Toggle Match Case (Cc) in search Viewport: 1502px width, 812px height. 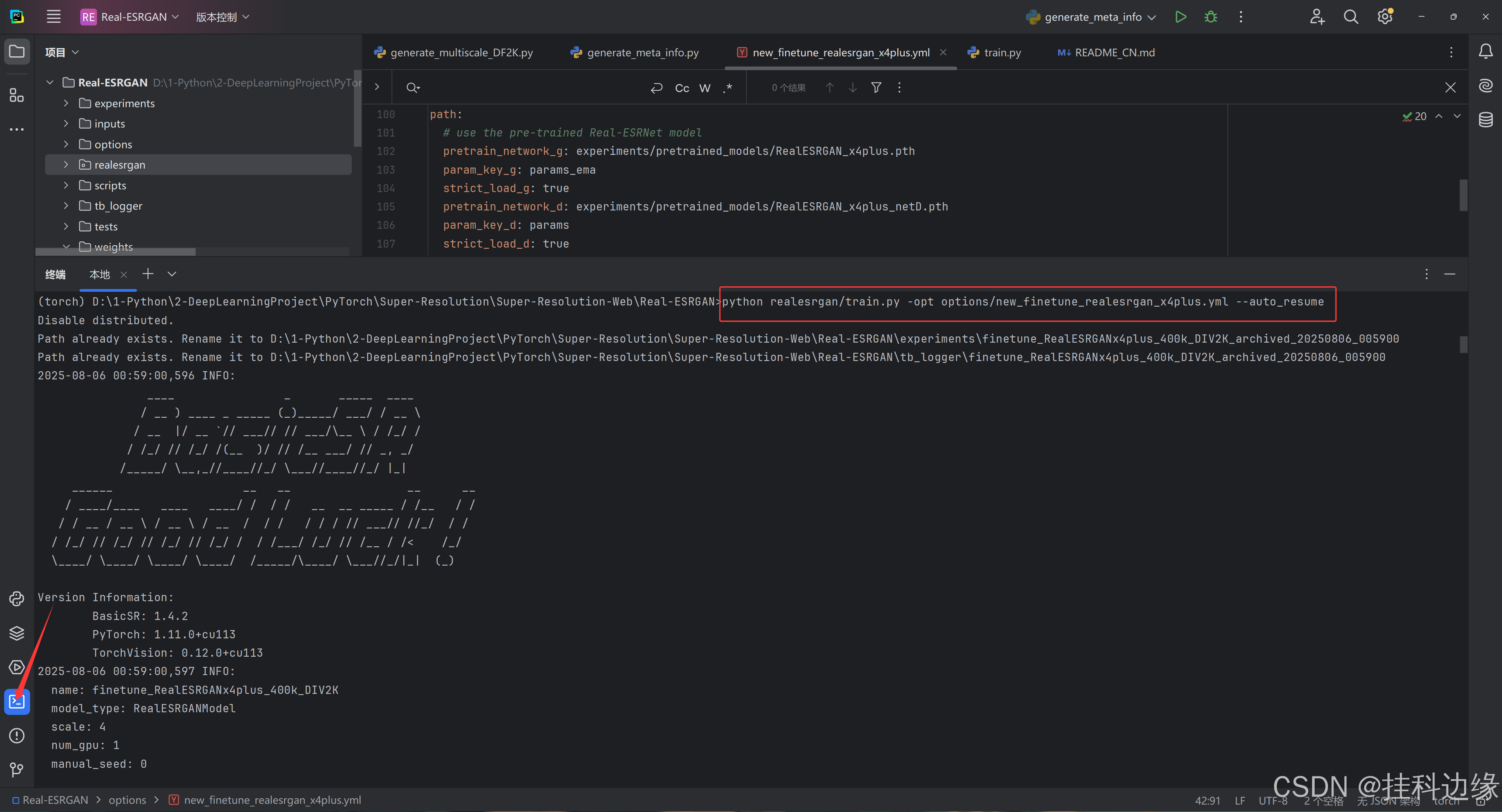click(682, 88)
